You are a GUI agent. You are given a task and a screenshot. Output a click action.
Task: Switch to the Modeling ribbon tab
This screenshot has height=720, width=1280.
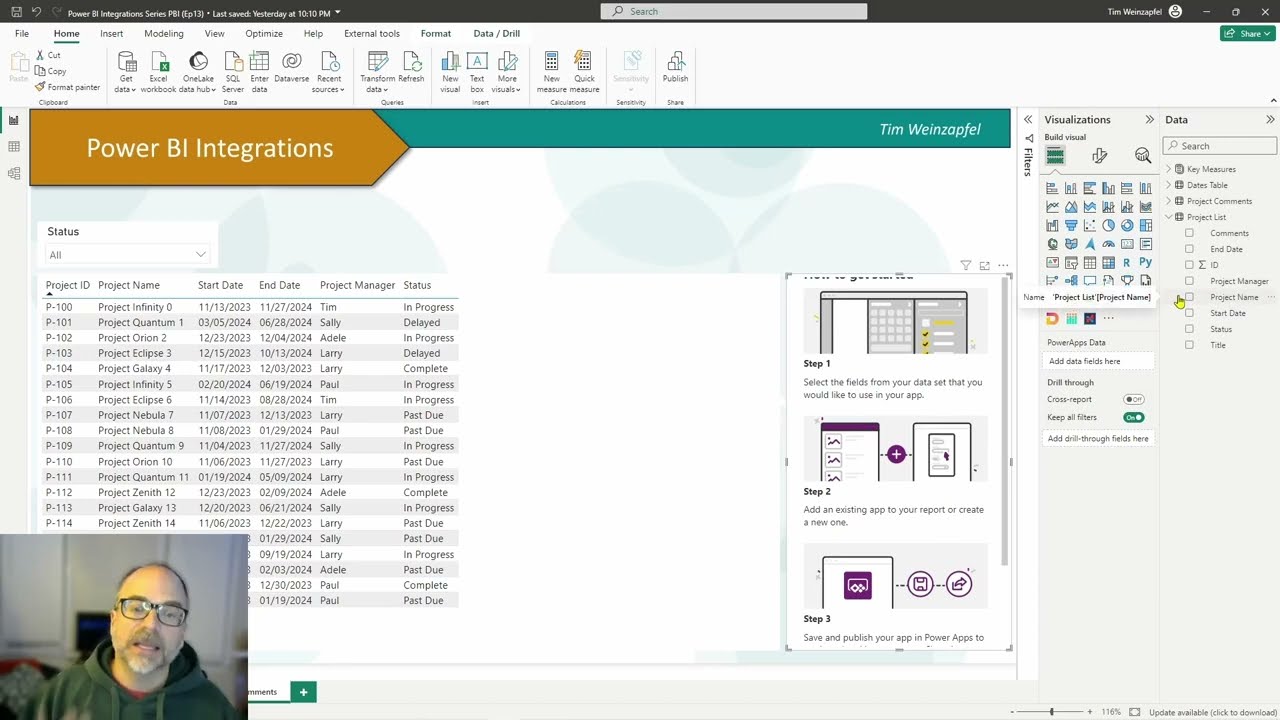point(163,33)
